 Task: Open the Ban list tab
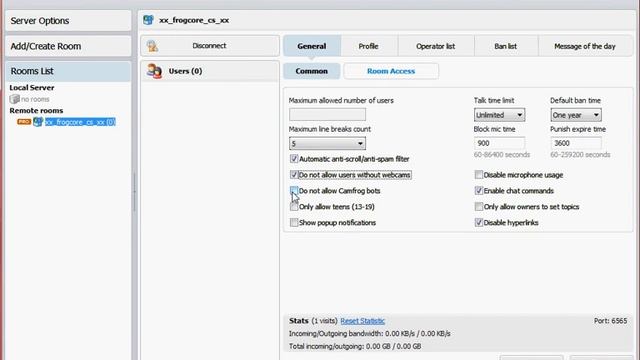[506, 46]
